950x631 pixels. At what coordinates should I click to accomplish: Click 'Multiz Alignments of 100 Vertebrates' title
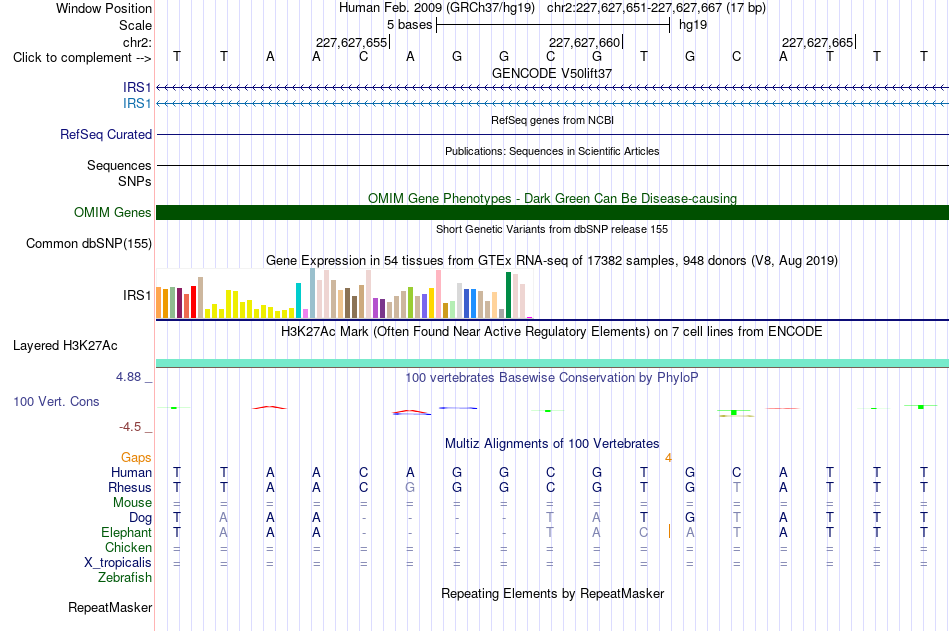tap(552, 444)
